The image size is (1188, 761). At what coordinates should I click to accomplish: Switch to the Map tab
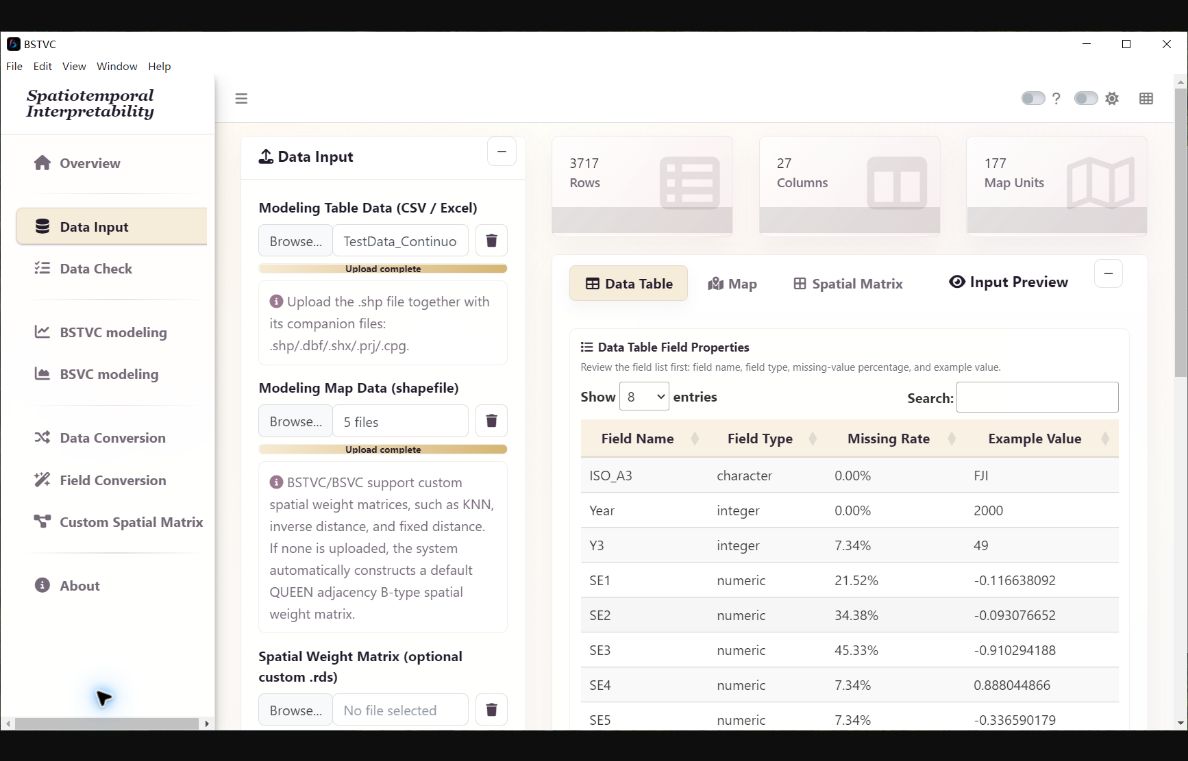coord(732,283)
